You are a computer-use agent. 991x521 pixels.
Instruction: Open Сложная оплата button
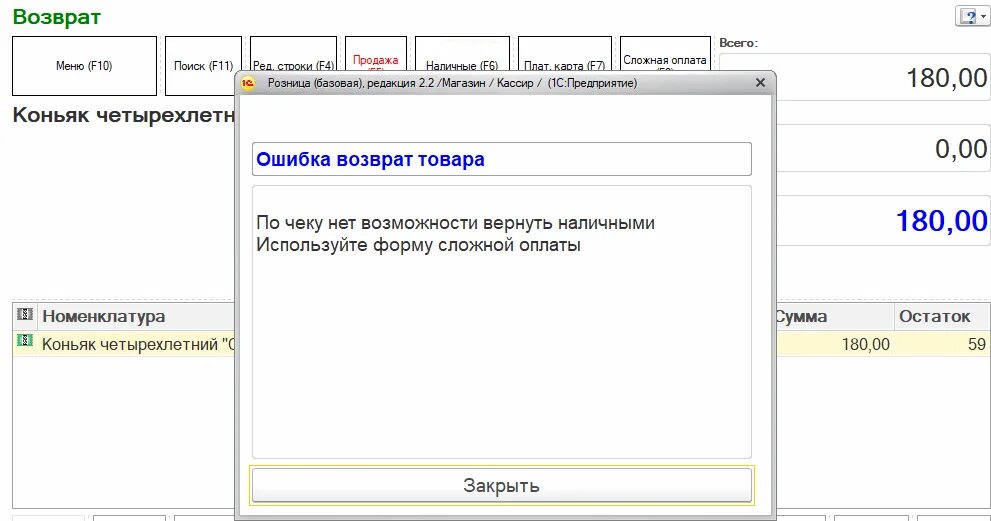click(665, 54)
